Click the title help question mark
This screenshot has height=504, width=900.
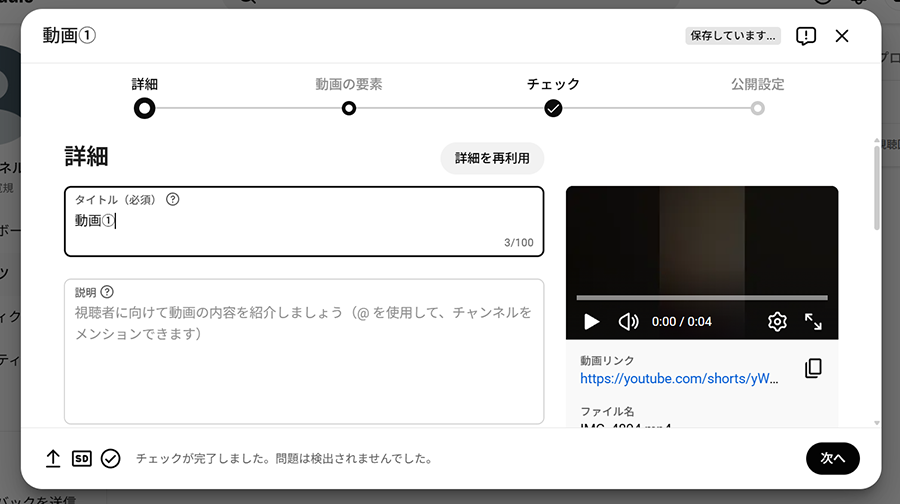pos(173,199)
